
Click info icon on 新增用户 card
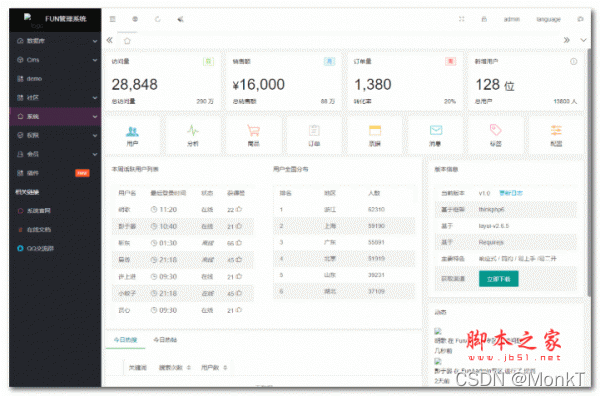coord(573,61)
